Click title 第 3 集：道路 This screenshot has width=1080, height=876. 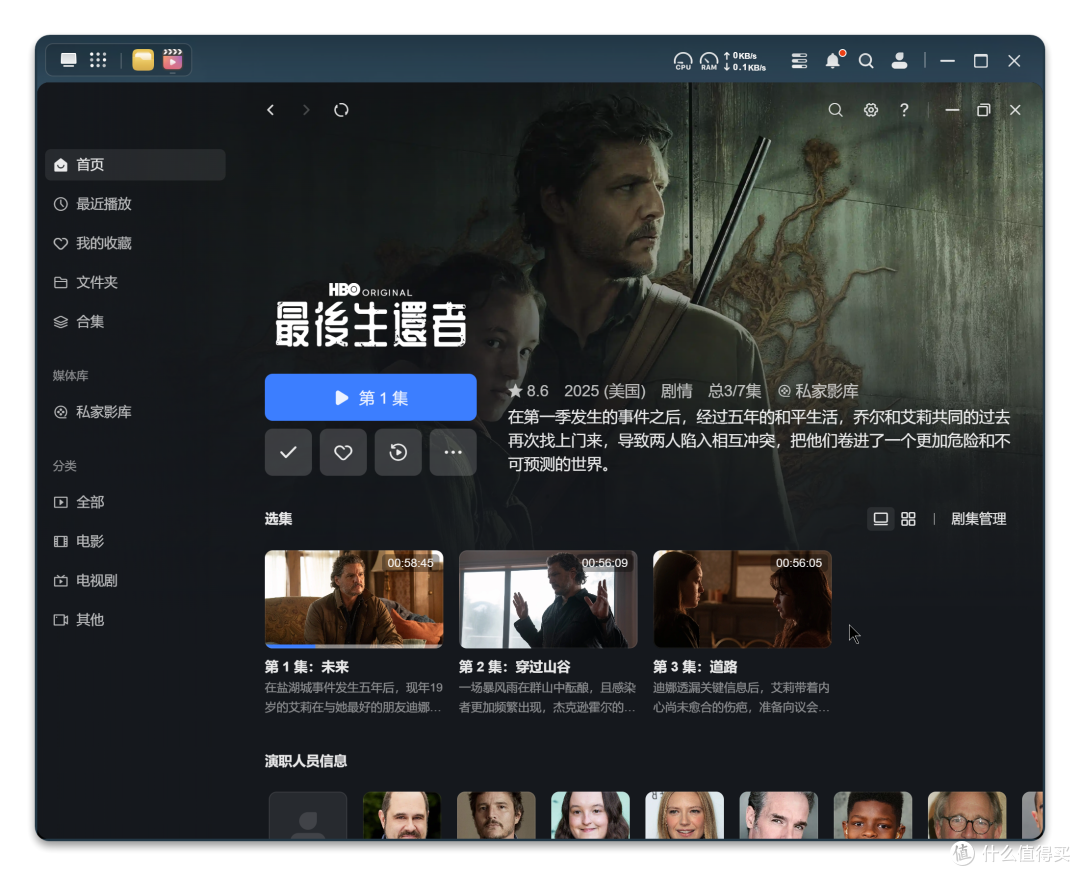(x=695, y=667)
